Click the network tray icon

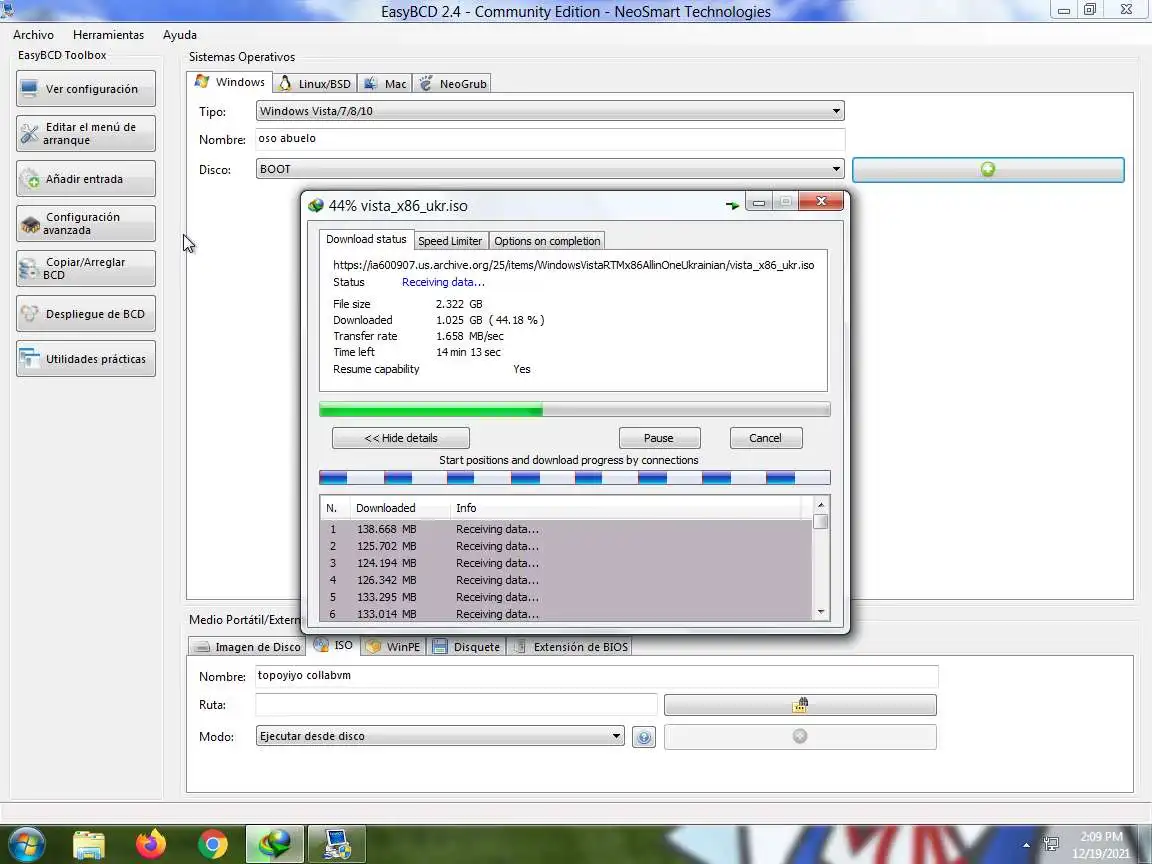coord(1051,844)
